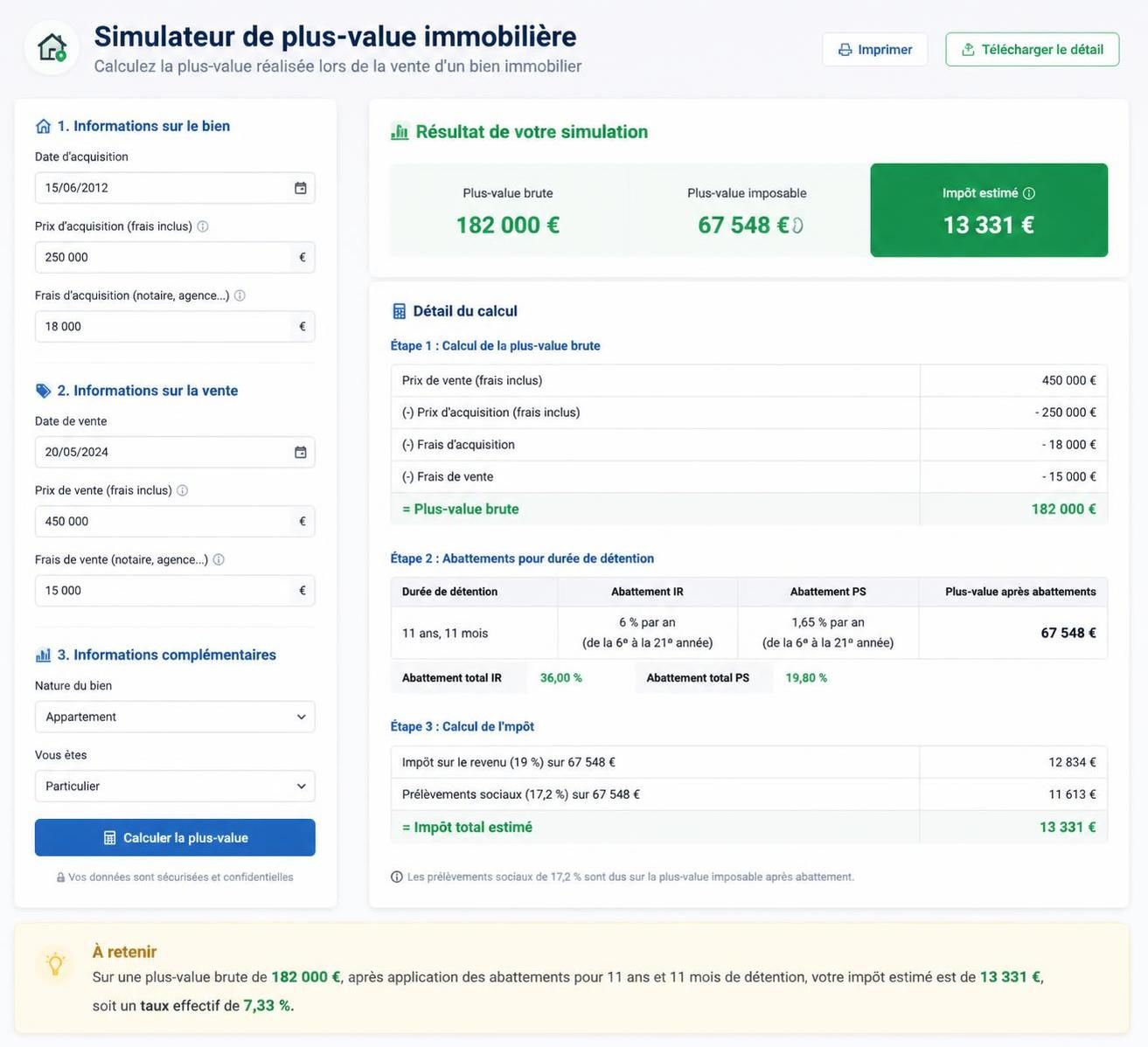1148x1047 pixels.
Task: Click info icon beside Frais d'acquisition label
Action: click(x=240, y=295)
